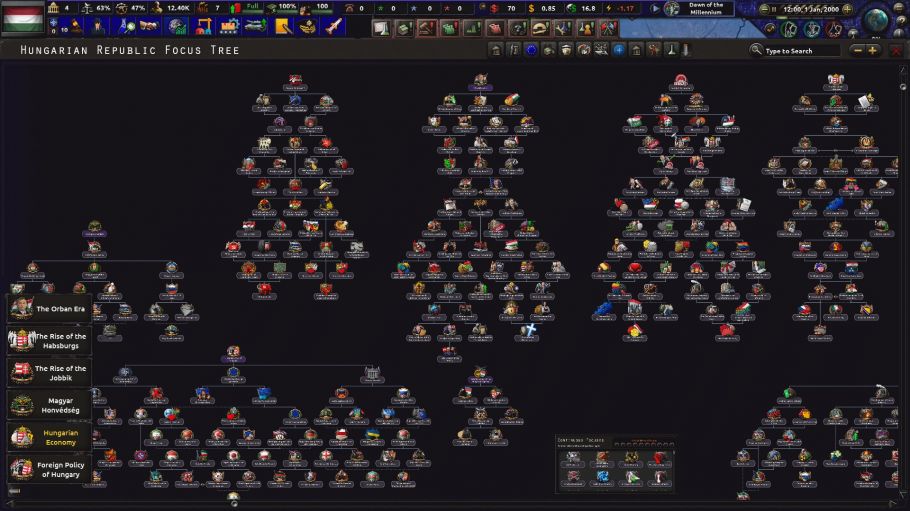Open the trade globe screen
This screenshot has width=910, height=511.
tap(177, 27)
